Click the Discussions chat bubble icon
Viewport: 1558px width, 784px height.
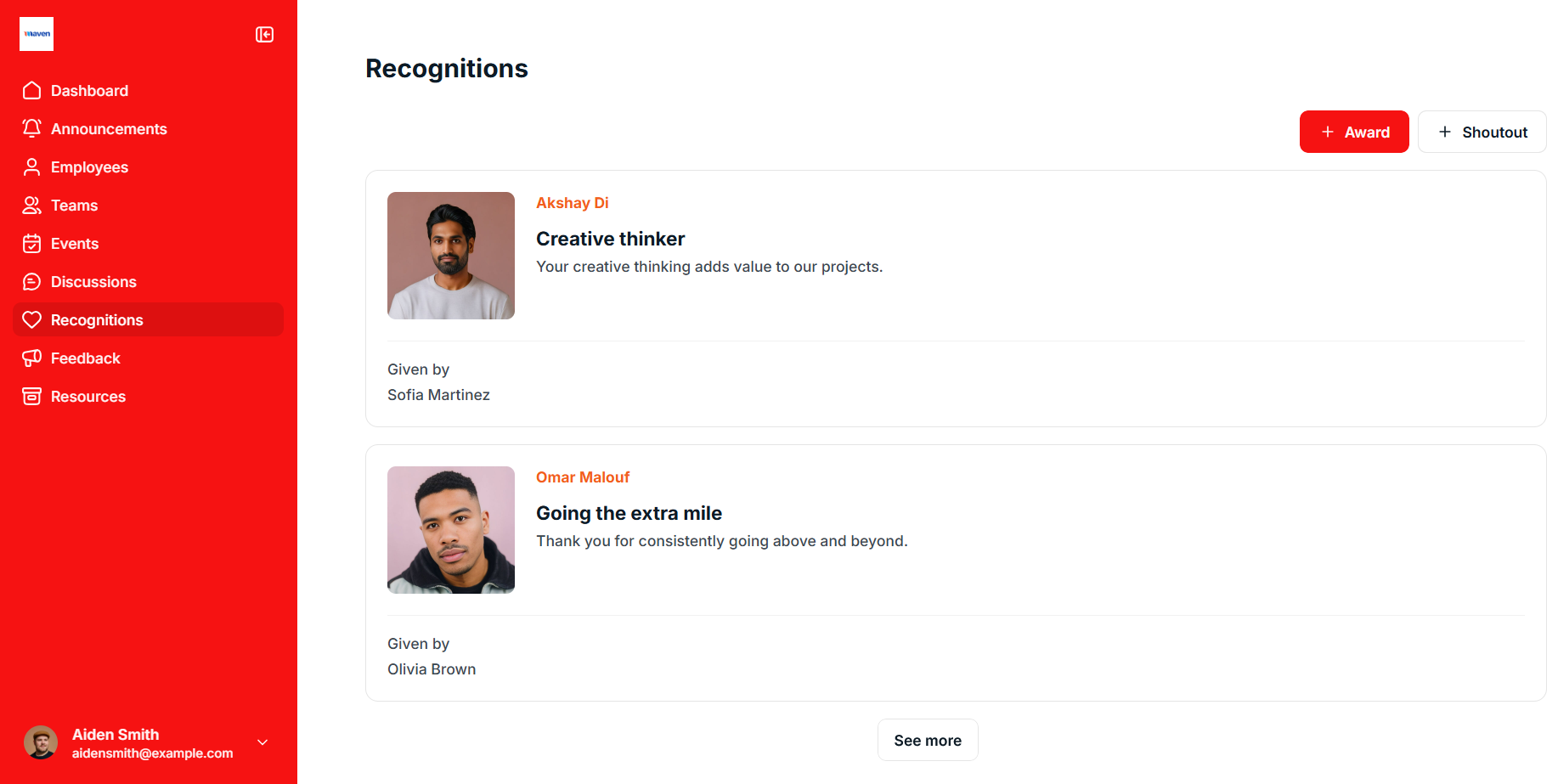(32, 282)
